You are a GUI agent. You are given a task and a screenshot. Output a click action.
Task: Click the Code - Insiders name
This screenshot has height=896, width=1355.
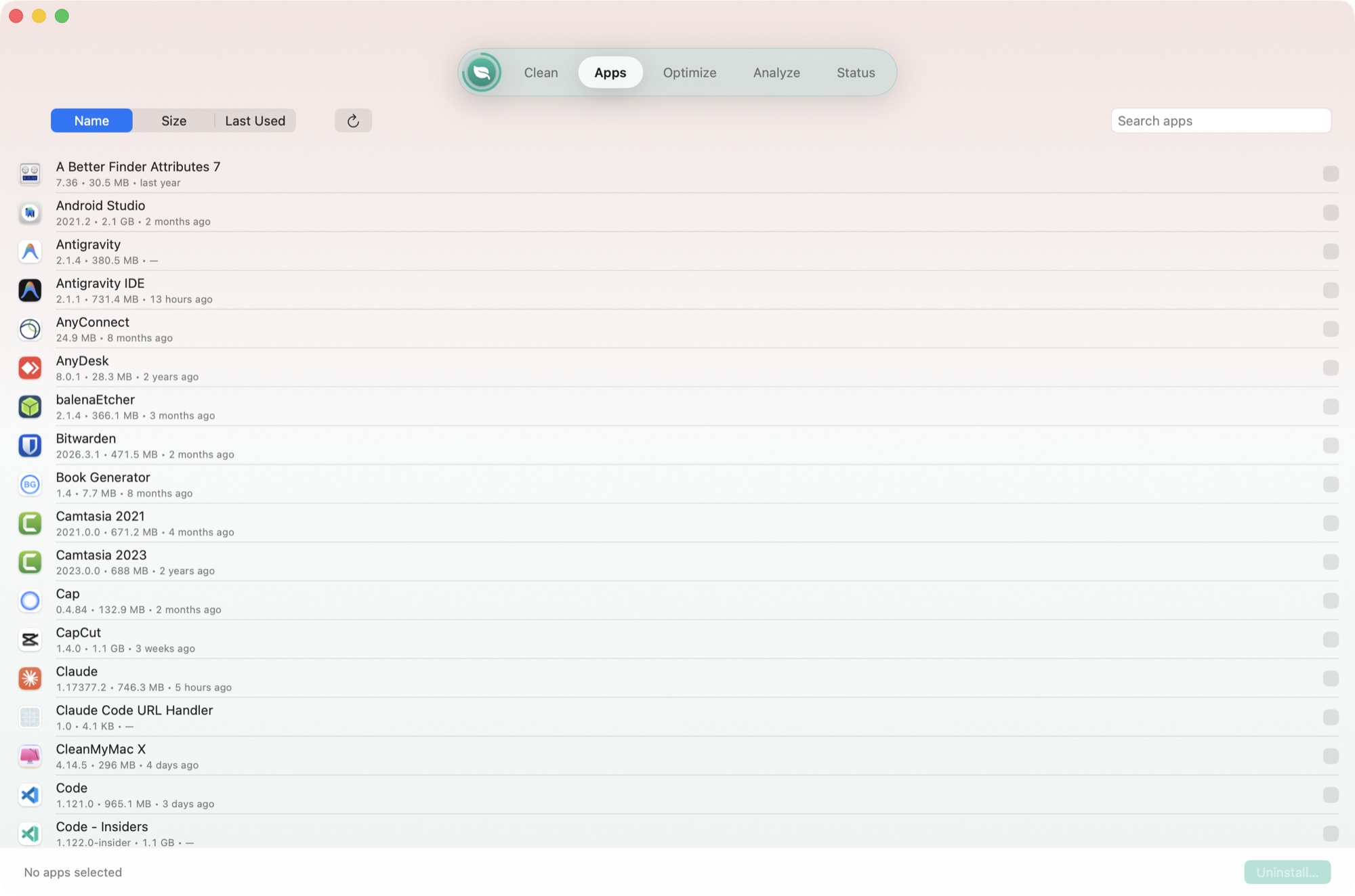coord(102,827)
